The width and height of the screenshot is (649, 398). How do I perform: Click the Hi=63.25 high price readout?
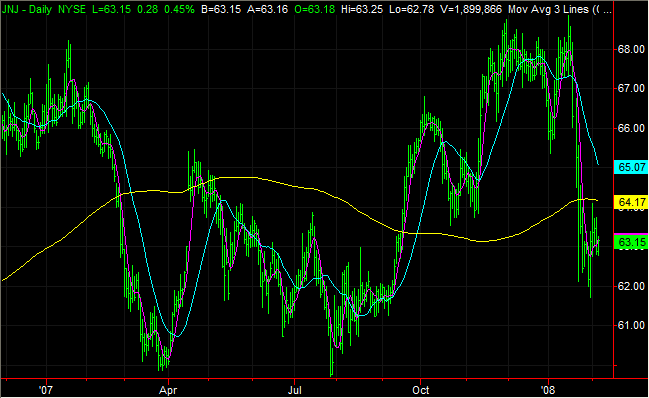coord(362,9)
